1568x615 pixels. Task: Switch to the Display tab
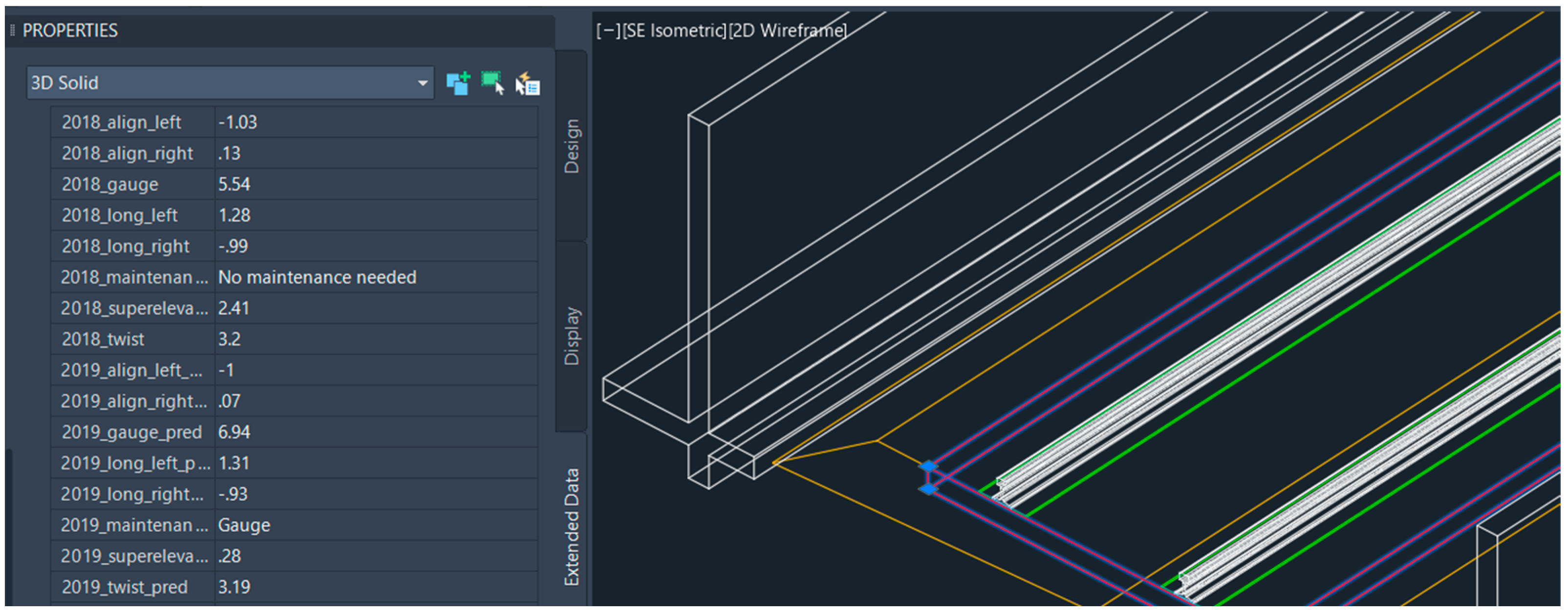(572, 336)
